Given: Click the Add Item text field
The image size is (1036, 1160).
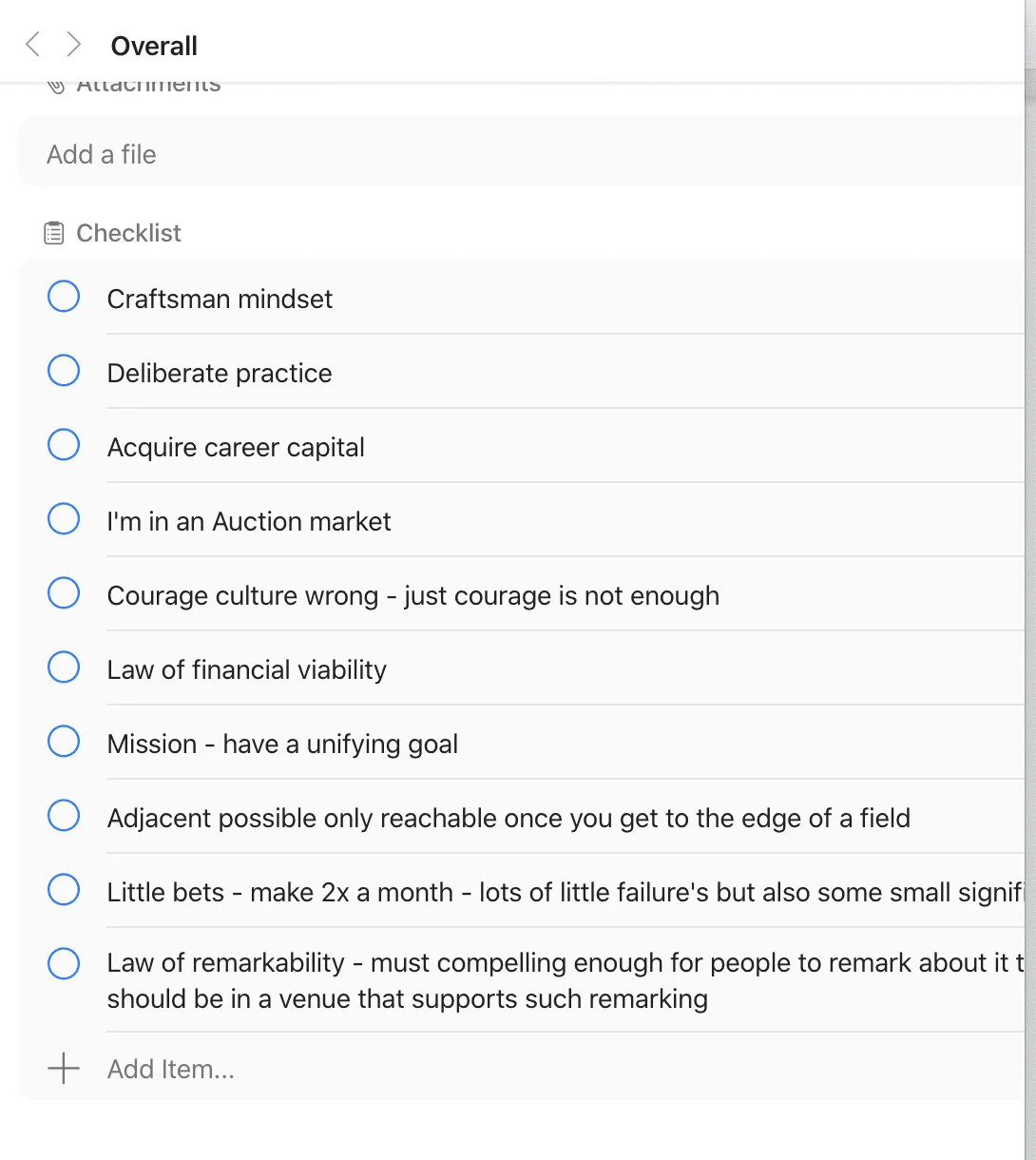Looking at the screenshot, I should pos(565,1069).
